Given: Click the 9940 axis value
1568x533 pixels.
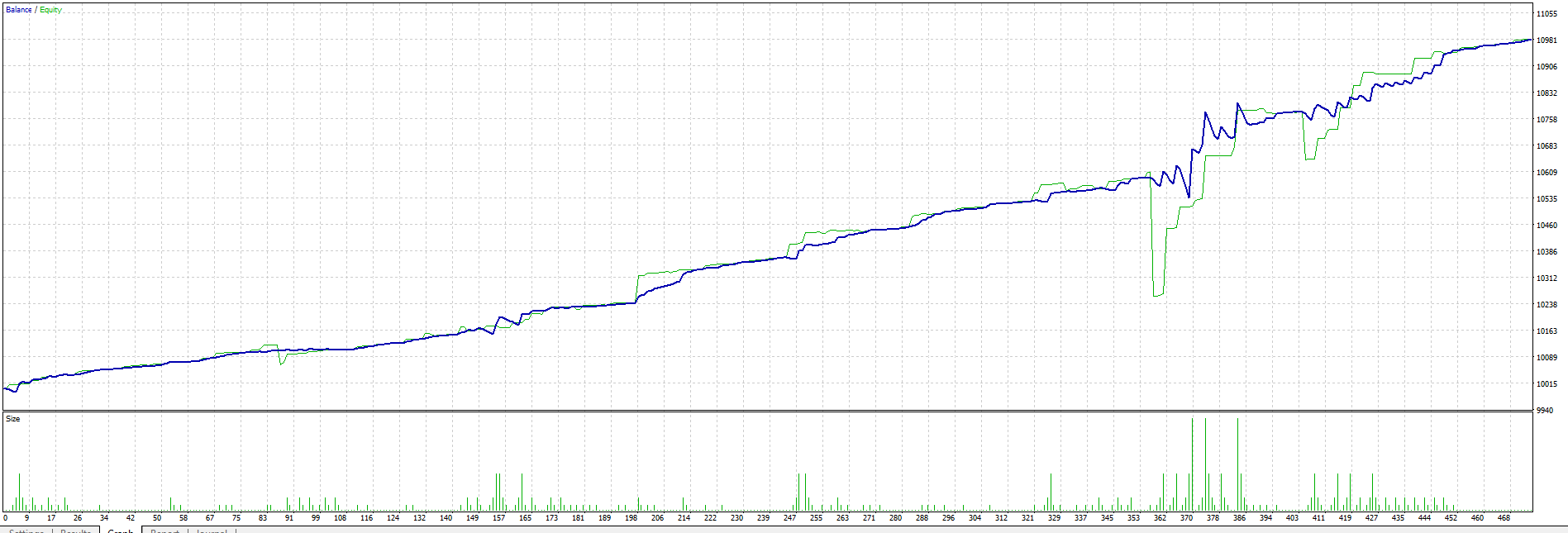Looking at the screenshot, I should [1544, 410].
